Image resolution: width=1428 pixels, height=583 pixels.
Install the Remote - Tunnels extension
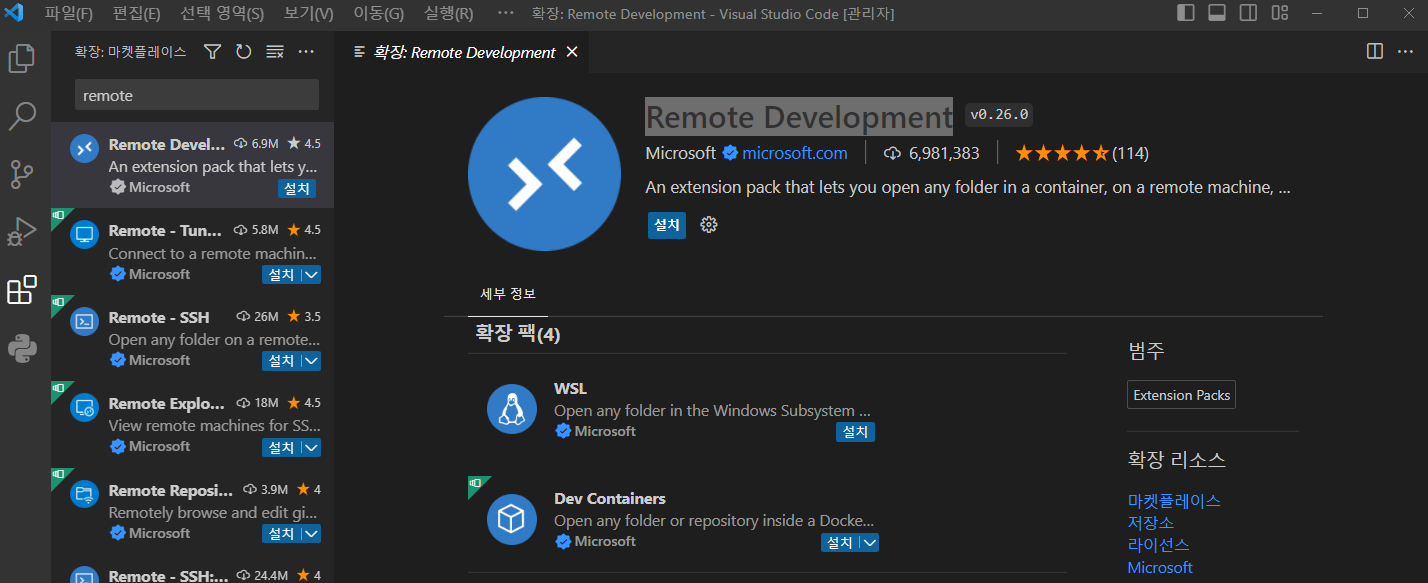pyautogui.click(x=281, y=274)
